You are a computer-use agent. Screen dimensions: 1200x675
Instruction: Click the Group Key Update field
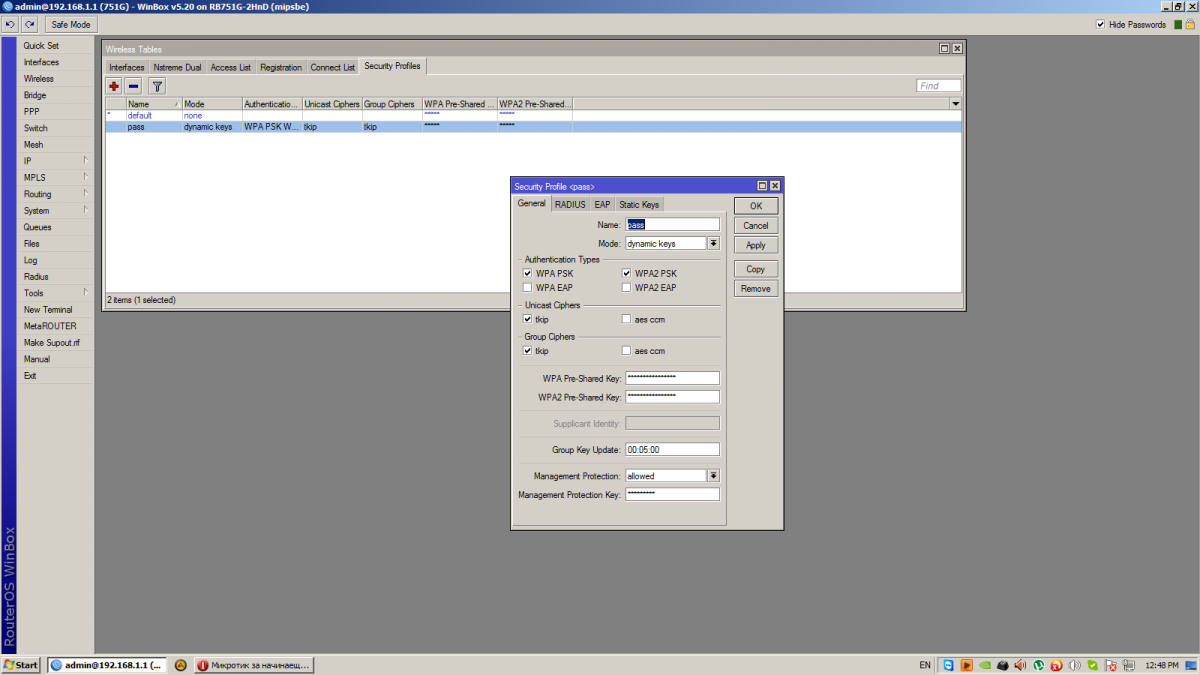[x=672, y=450]
